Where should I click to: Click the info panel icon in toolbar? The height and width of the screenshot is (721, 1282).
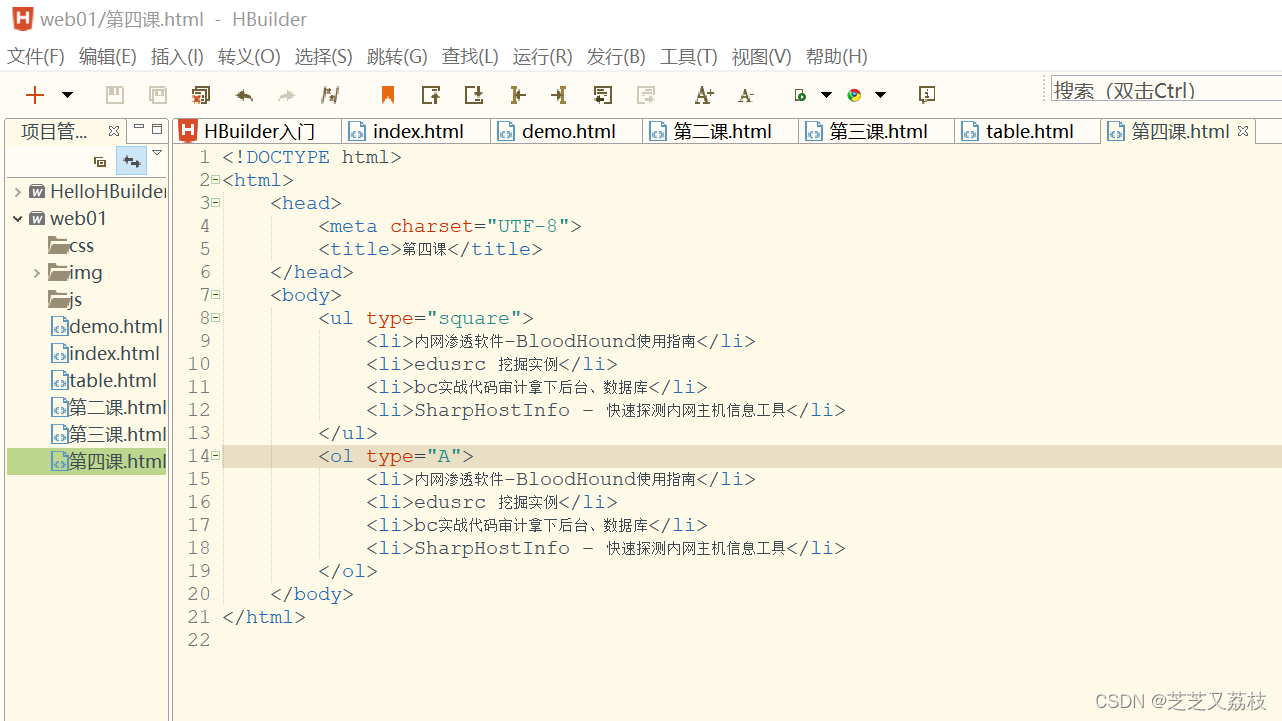coord(927,95)
